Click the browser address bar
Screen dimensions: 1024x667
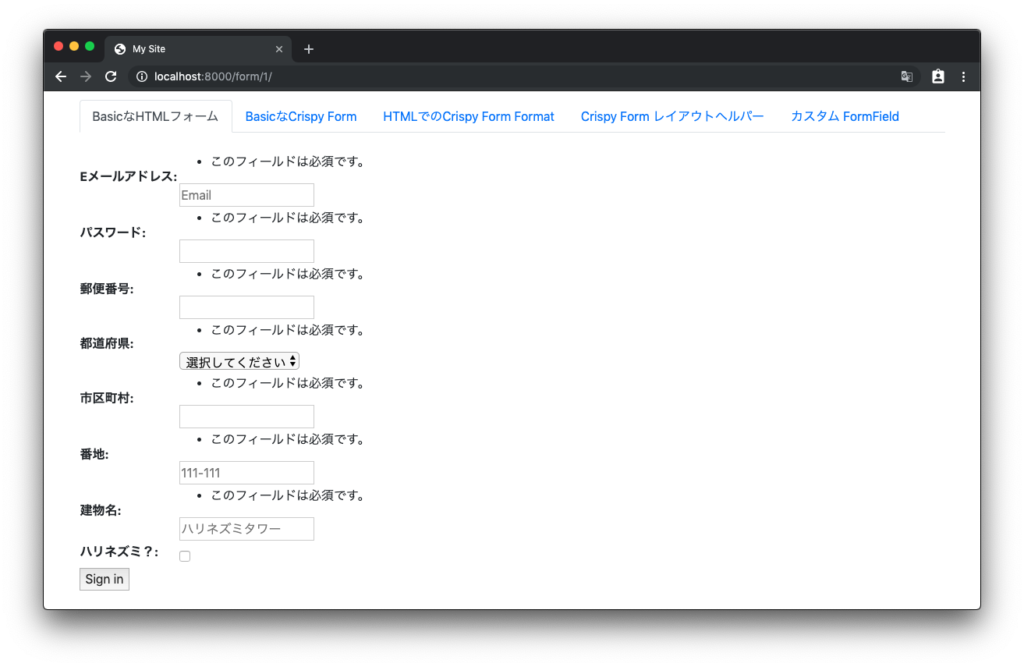pos(400,76)
